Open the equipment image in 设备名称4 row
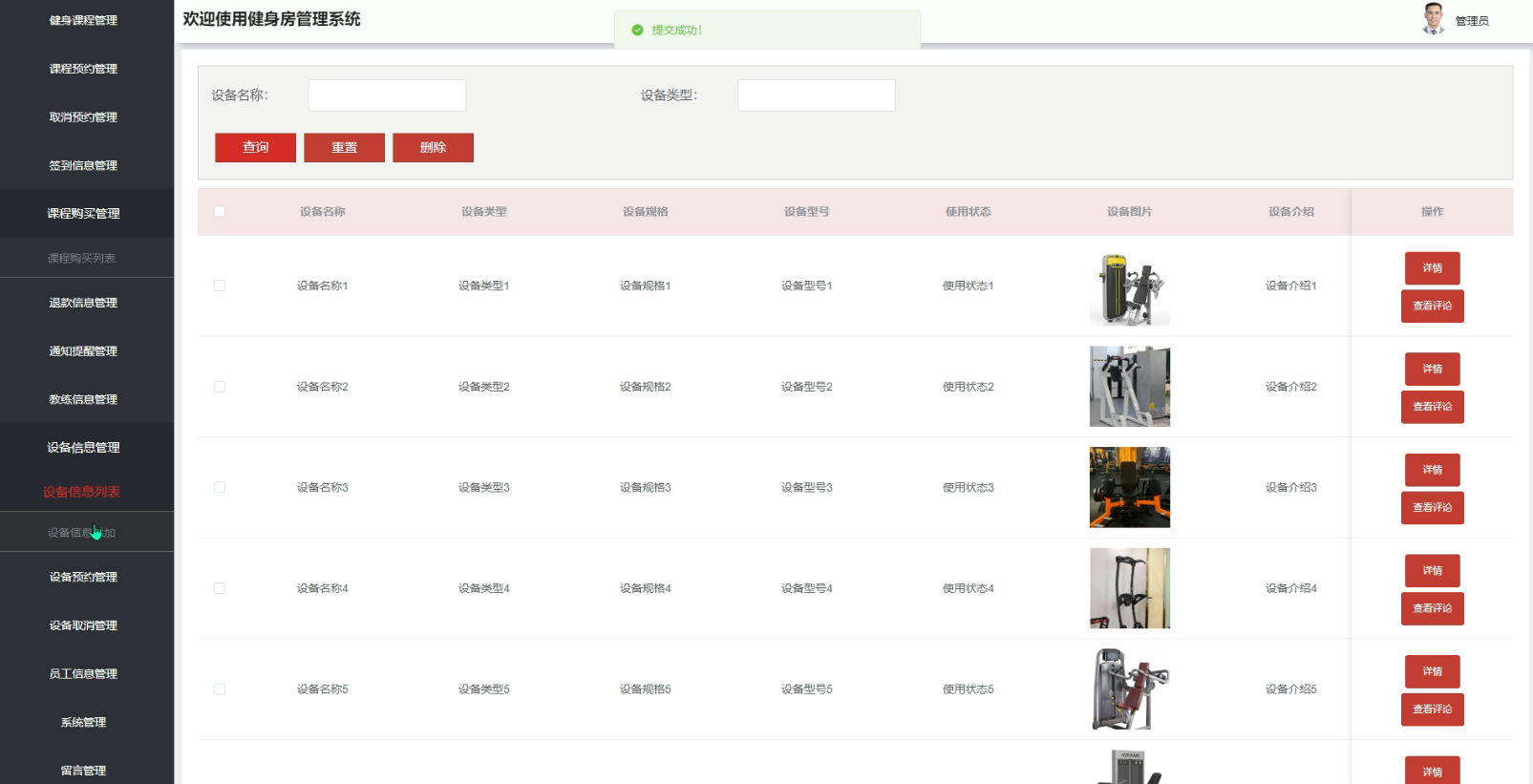Screen dimensions: 1533x784 point(1130,588)
